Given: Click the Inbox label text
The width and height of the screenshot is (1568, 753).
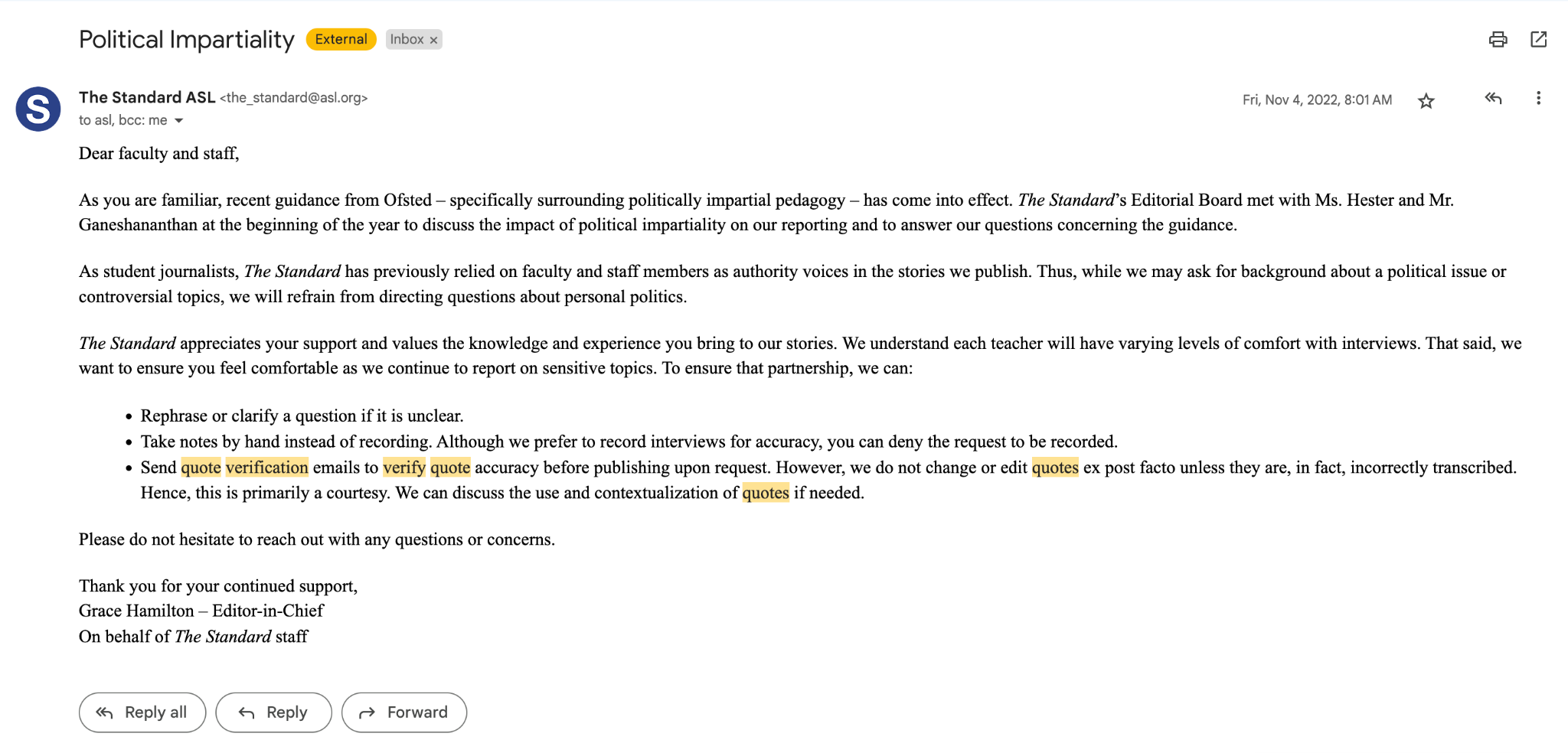Looking at the screenshot, I should (407, 40).
